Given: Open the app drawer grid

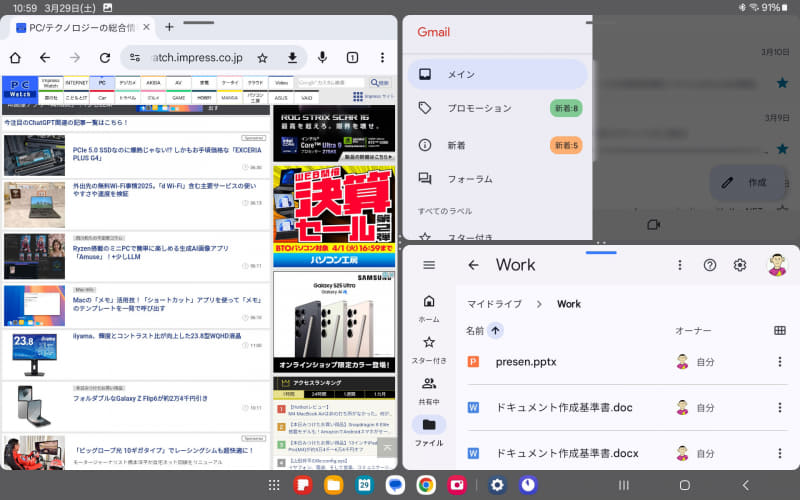Looking at the screenshot, I should [x=274, y=485].
